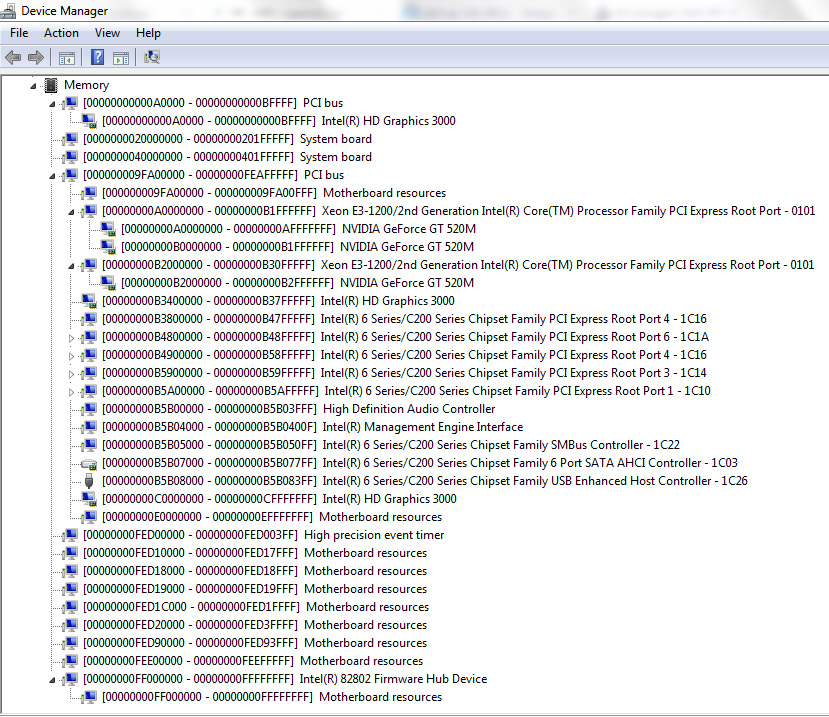Open the View menu
The width and height of the screenshot is (829, 717).
click(x=107, y=33)
